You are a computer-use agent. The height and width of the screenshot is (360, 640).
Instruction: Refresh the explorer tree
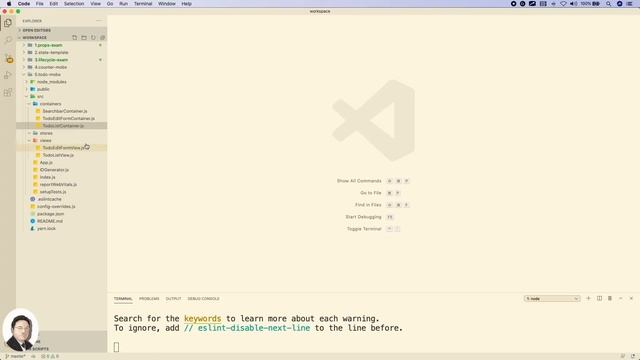pos(93,38)
